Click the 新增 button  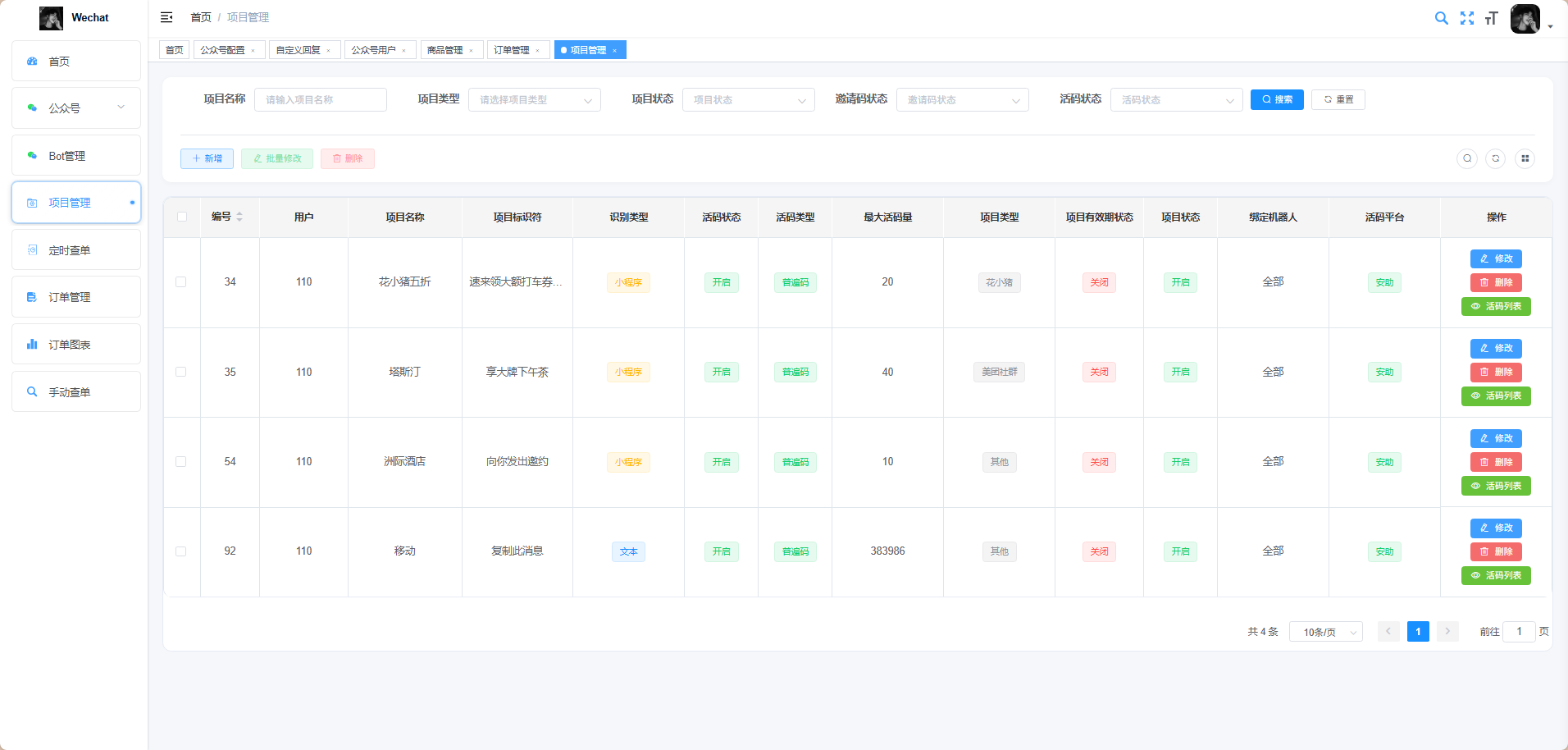207,158
